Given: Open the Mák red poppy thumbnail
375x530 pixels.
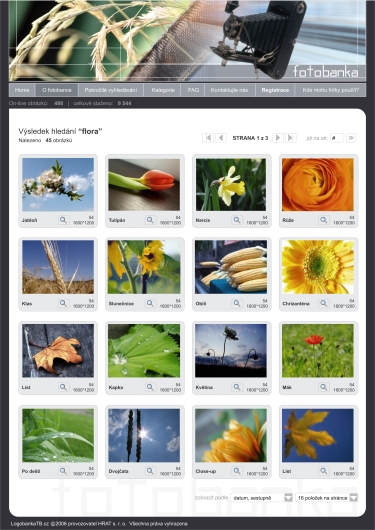Looking at the screenshot, I should (x=318, y=351).
